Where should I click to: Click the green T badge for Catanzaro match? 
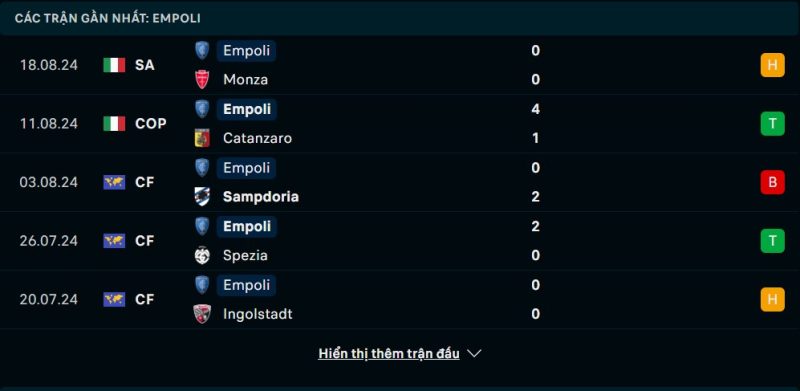coord(772,124)
